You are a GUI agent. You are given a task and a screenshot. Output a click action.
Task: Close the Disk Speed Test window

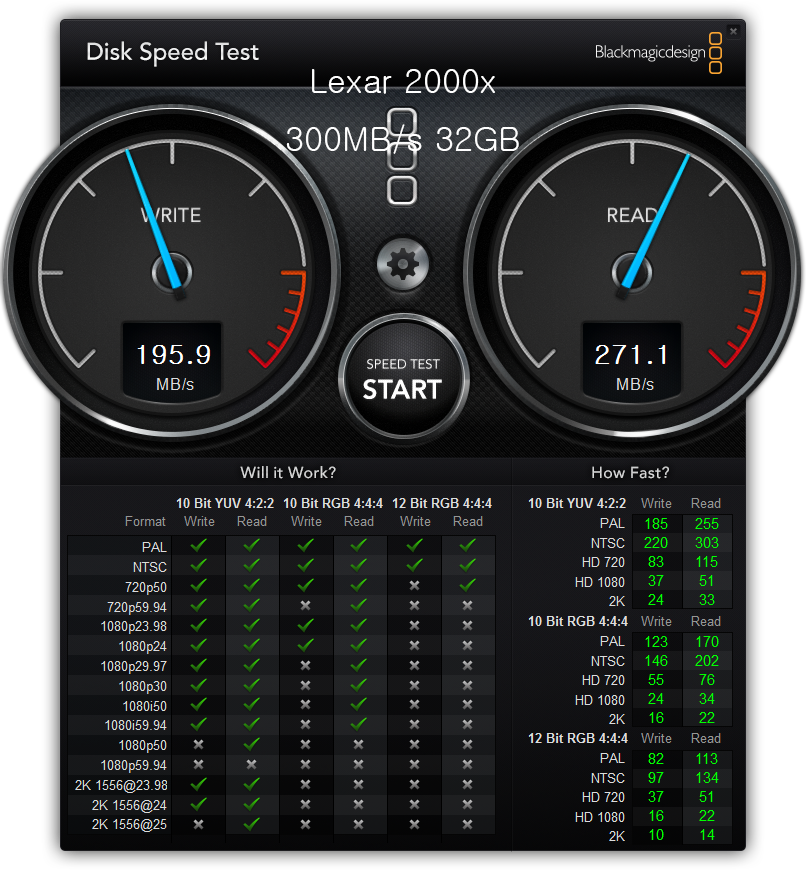pos(733,31)
